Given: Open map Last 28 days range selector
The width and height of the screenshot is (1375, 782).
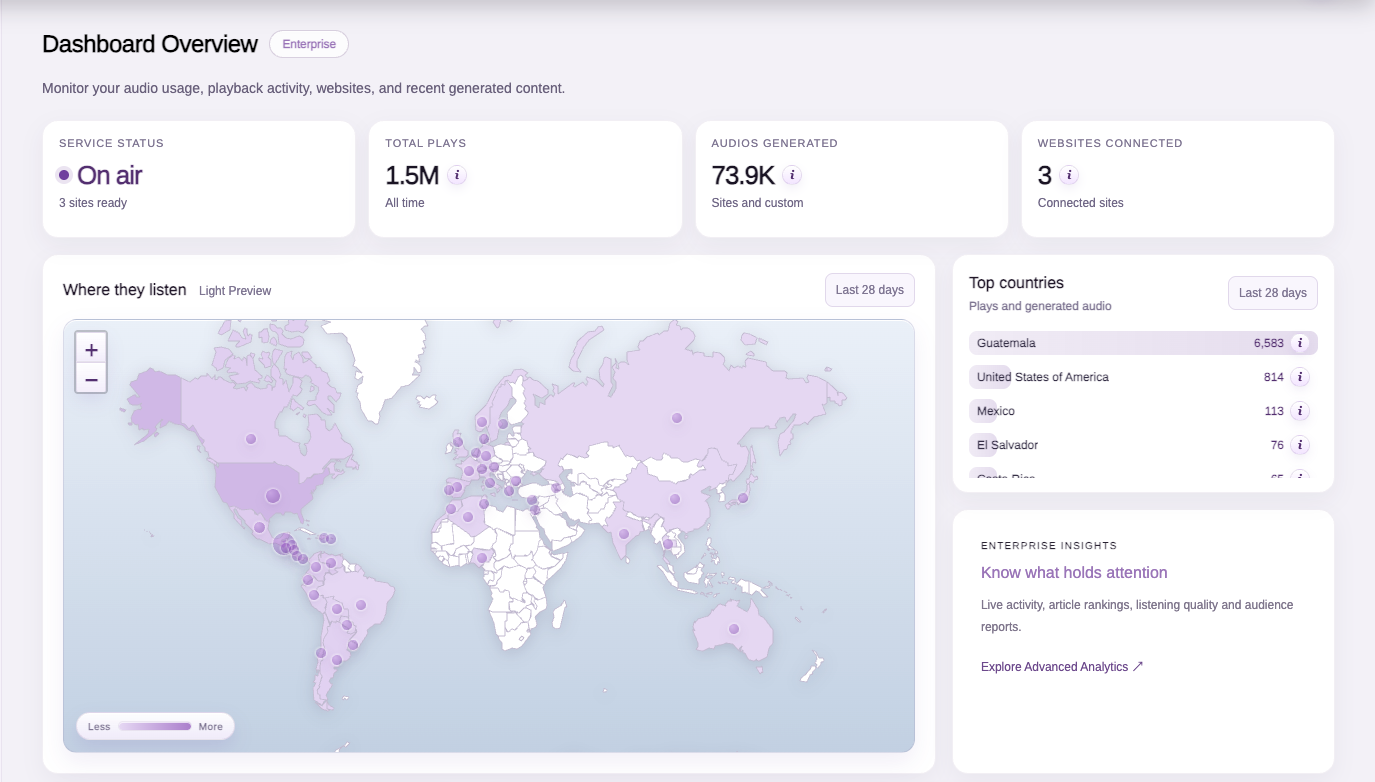Looking at the screenshot, I should pyautogui.click(x=869, y=290).
